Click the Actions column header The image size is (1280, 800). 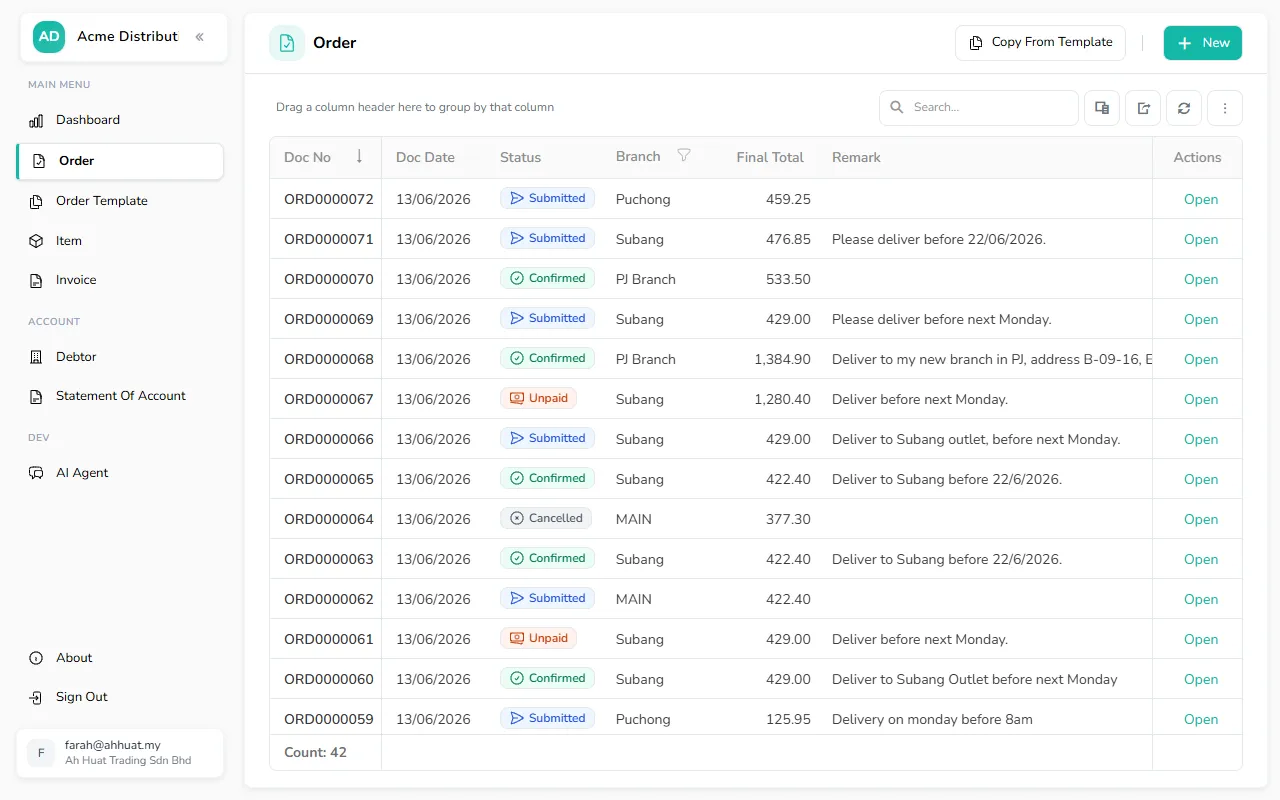pos(1197,157)
